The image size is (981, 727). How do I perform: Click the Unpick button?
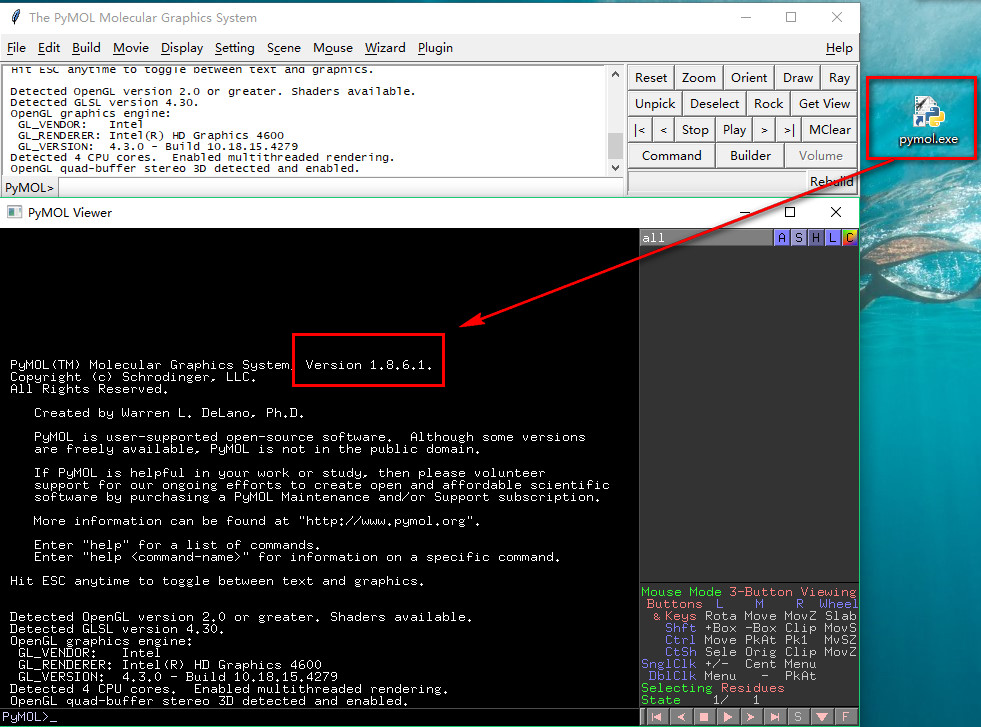(655, 104)
